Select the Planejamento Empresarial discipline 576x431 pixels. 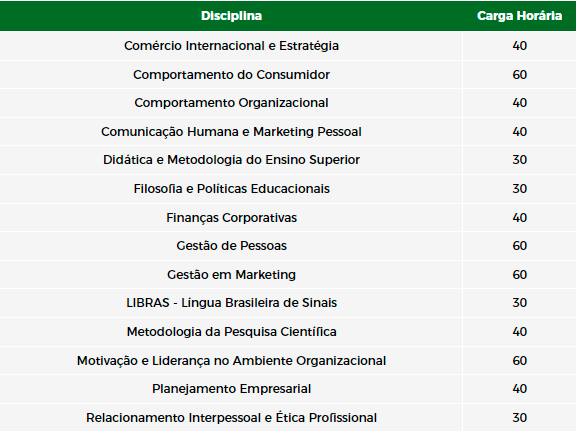point(231,389)
